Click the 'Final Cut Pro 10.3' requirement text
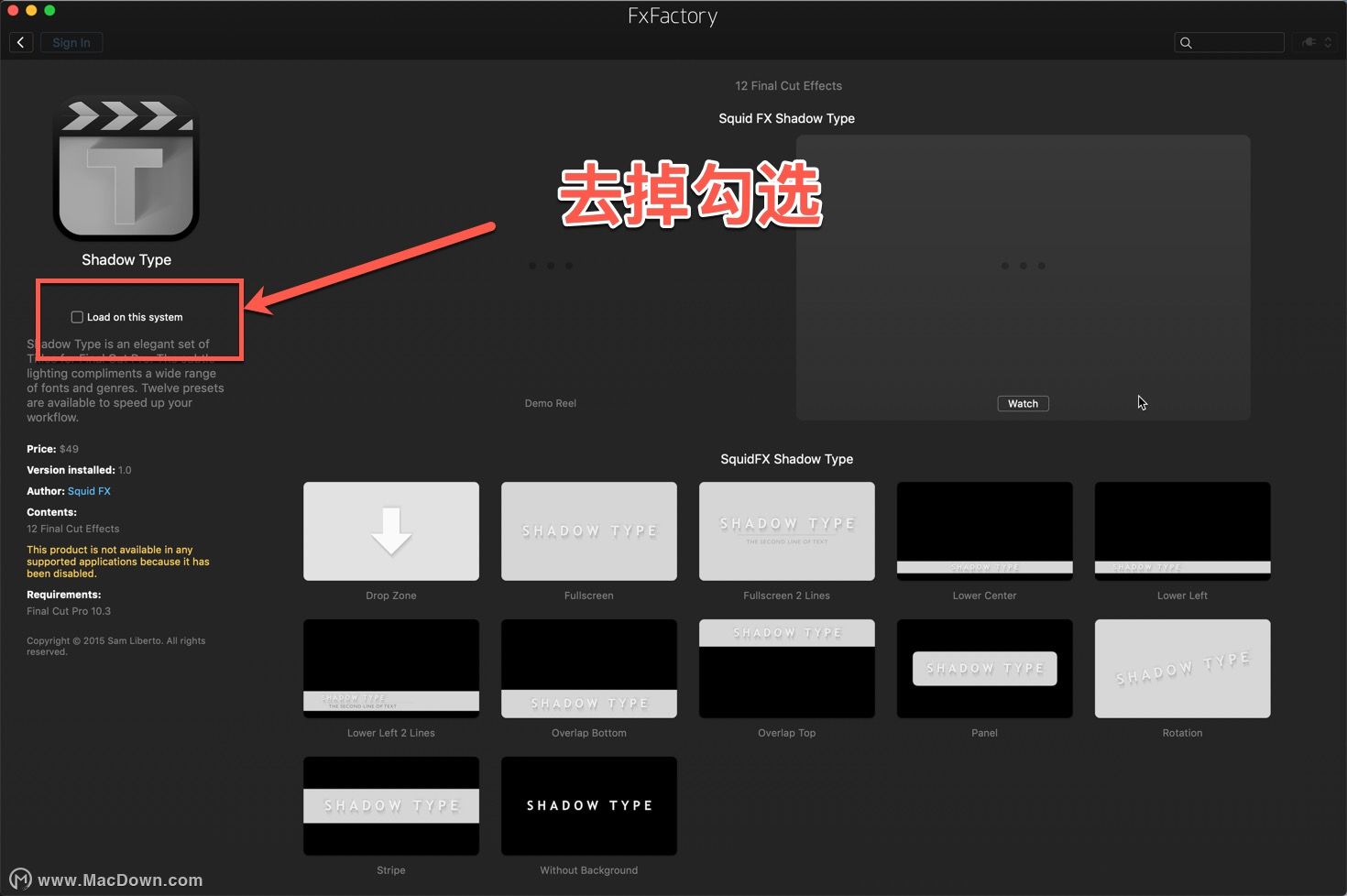Viewport: 1347px width, 896px height. pos(69,611)
